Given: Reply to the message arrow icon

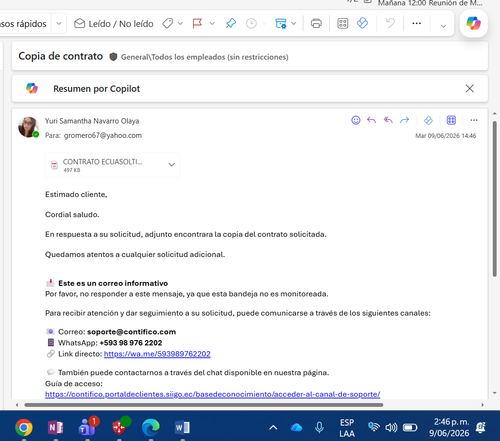Looking at the screenshot, I should (x=371, y=120).
